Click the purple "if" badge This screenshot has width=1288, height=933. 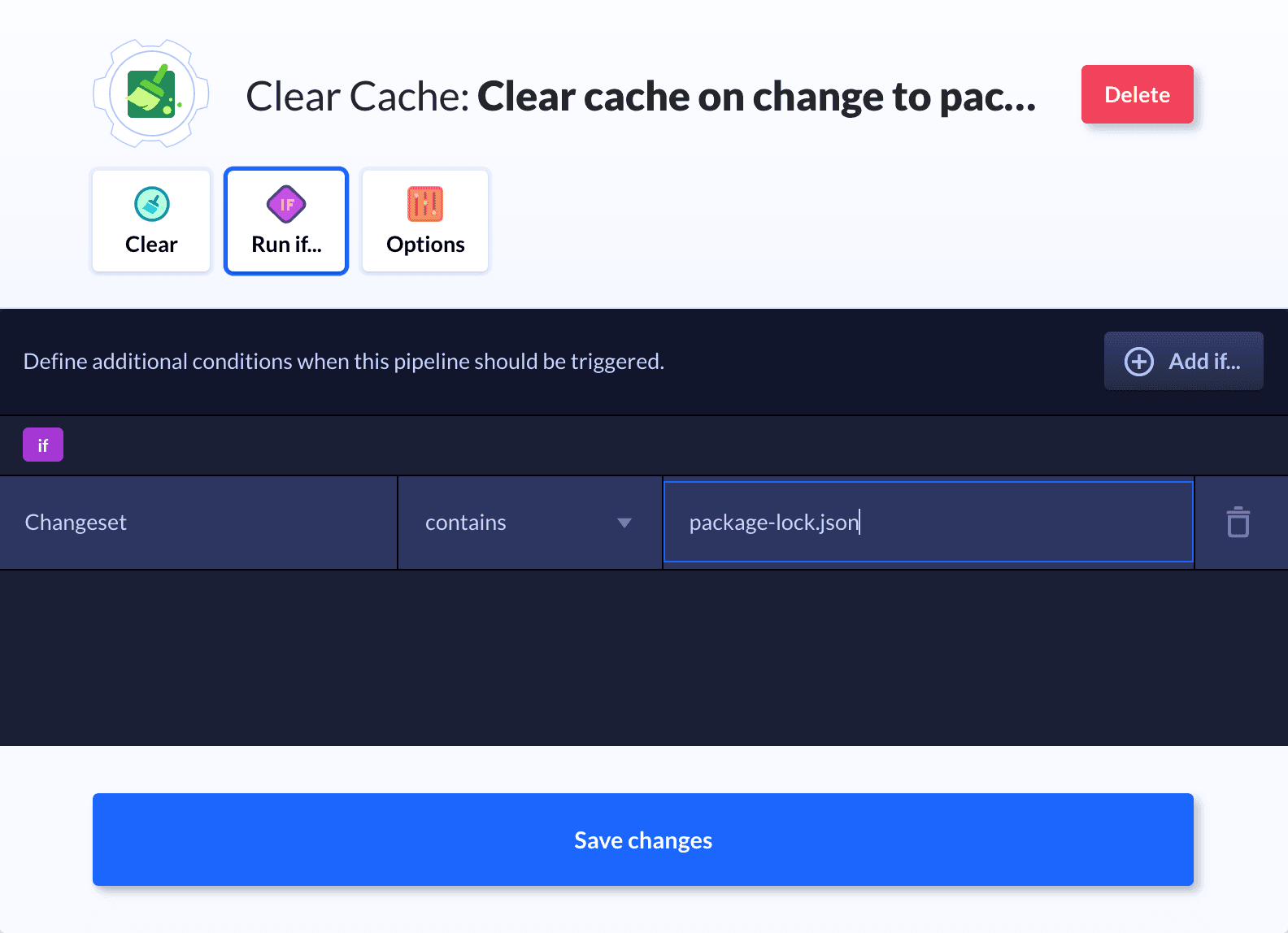43,445
